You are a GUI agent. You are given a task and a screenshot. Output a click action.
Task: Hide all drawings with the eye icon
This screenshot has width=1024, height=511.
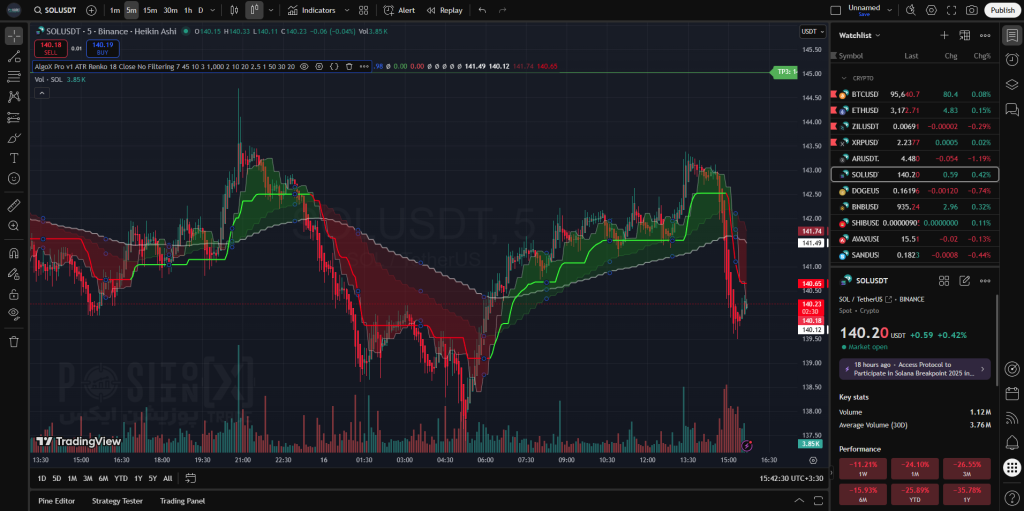pyautogui.click(x=13, y=314)
